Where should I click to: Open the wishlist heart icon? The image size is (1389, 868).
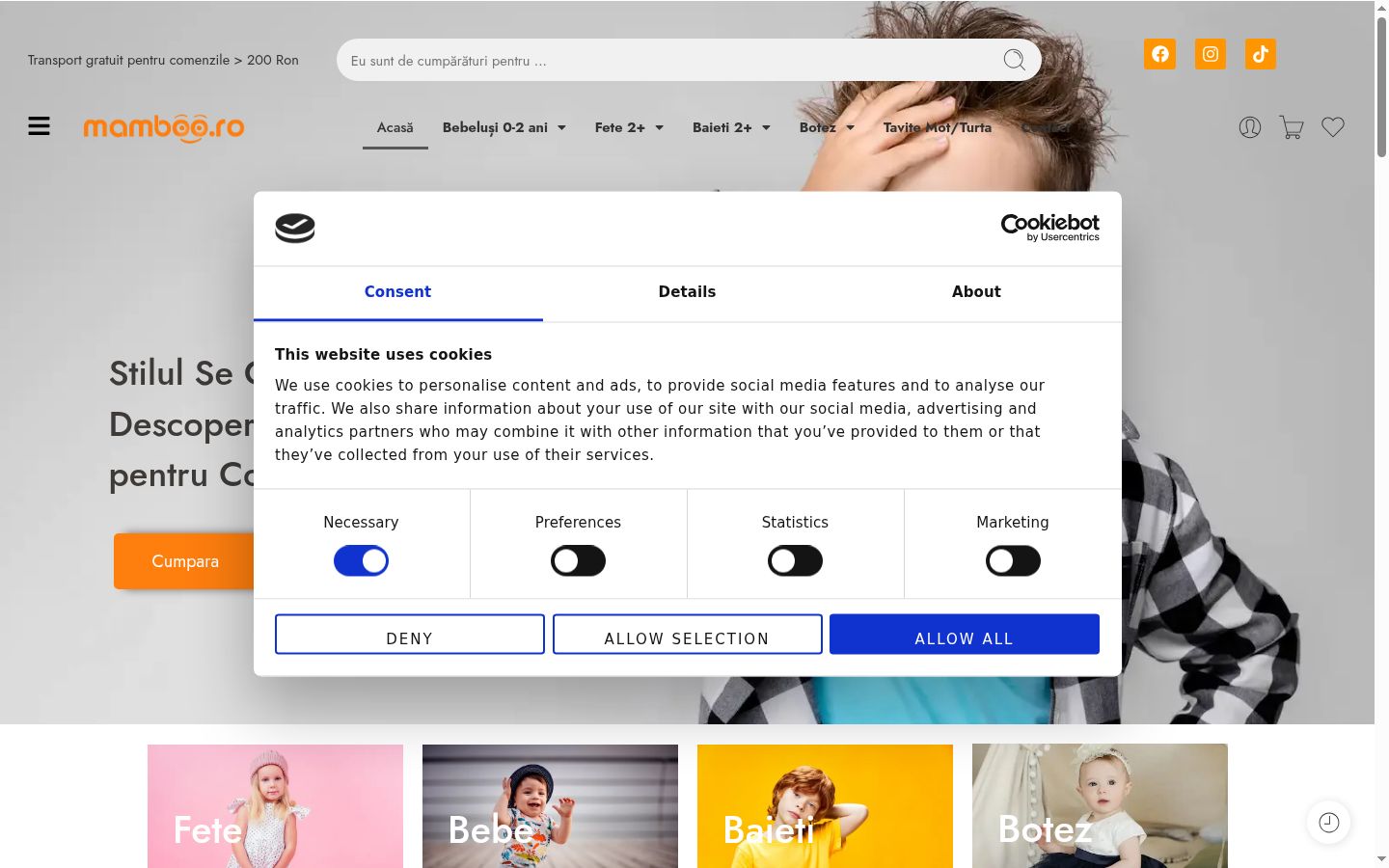tap(1333, 127)
